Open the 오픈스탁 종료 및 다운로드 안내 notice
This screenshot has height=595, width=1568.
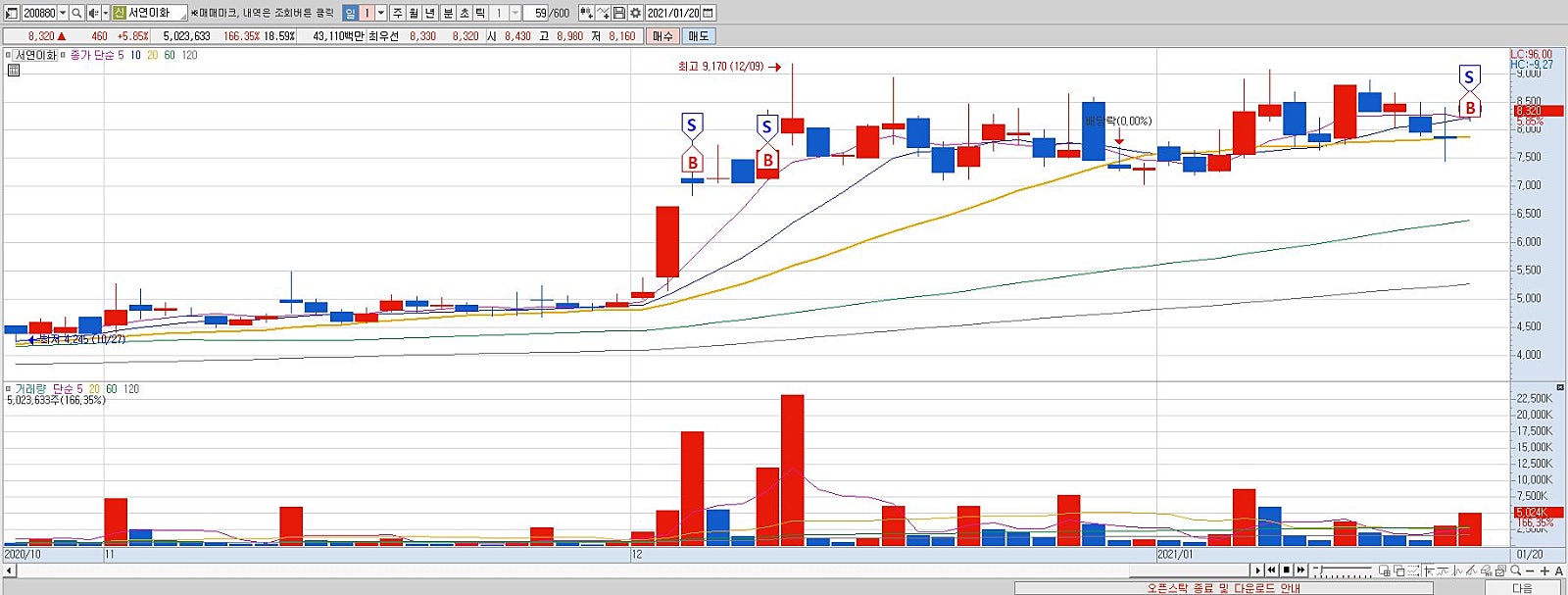(x=1223, y=588)
